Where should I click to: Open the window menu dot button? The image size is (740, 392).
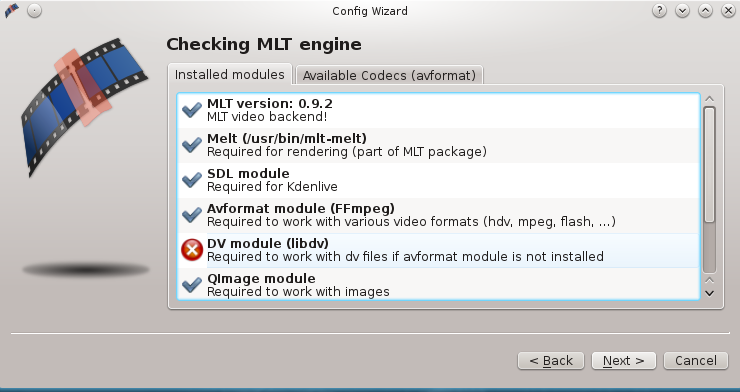tap(34, 11)
